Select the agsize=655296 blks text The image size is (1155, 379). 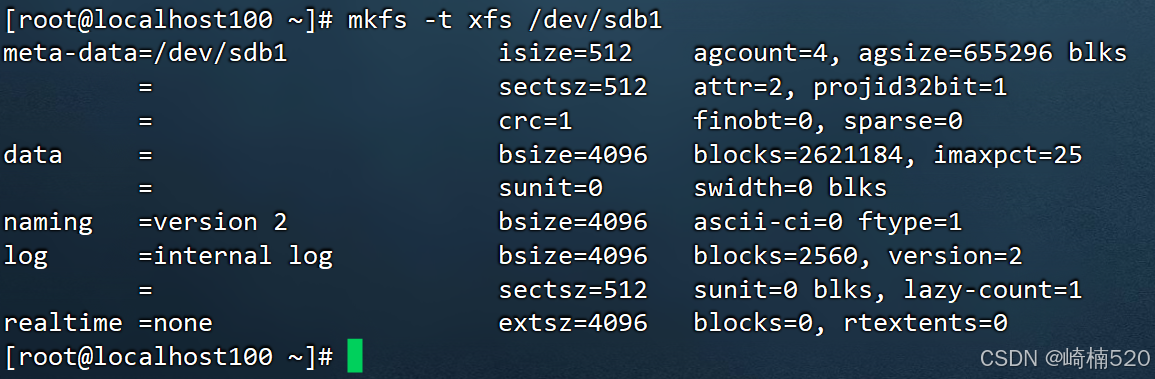pyautogui.click(x=993, y=54)
